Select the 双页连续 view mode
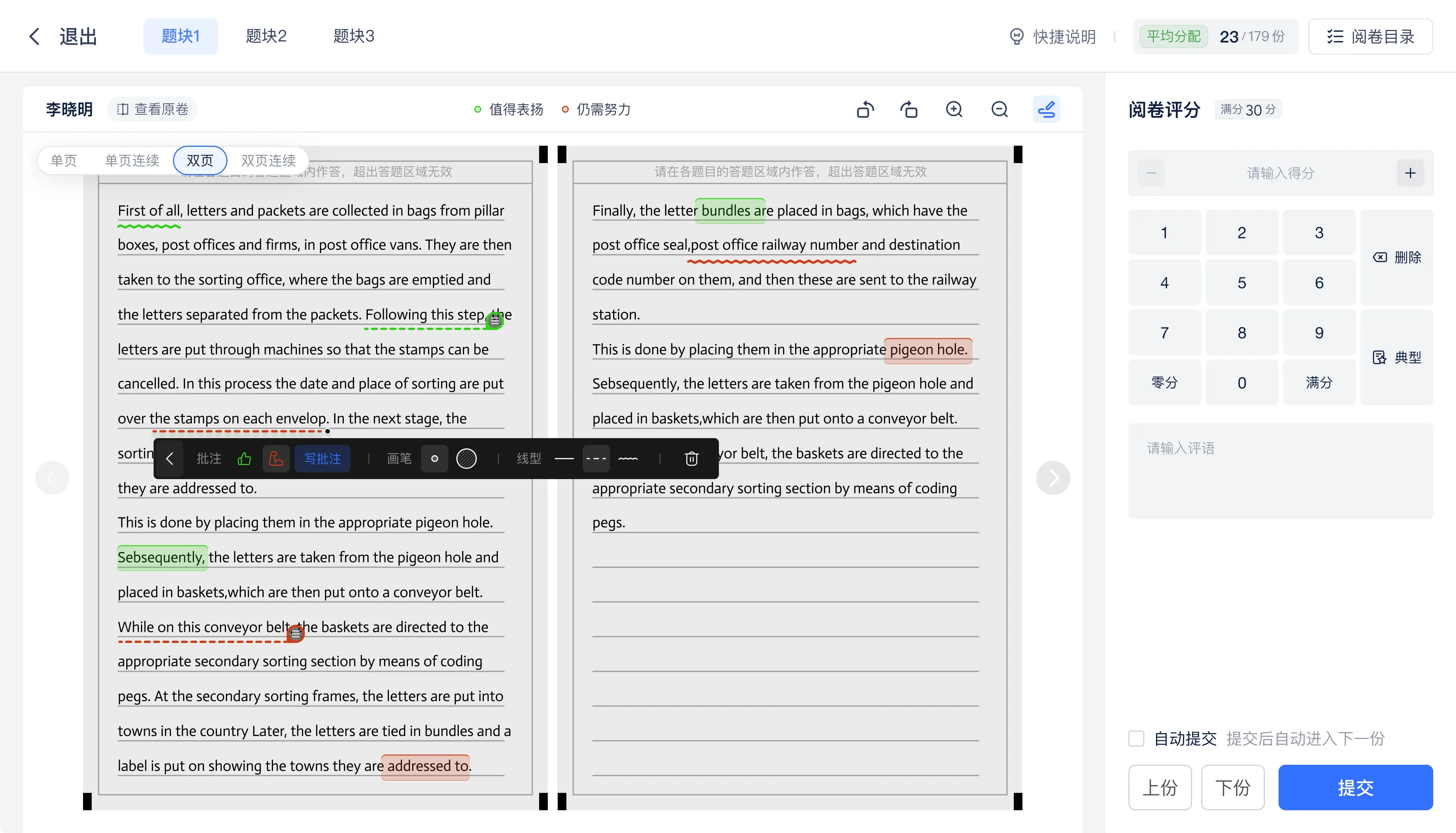The height and width of the screenshot is (833, 1456). click(268, 160)
